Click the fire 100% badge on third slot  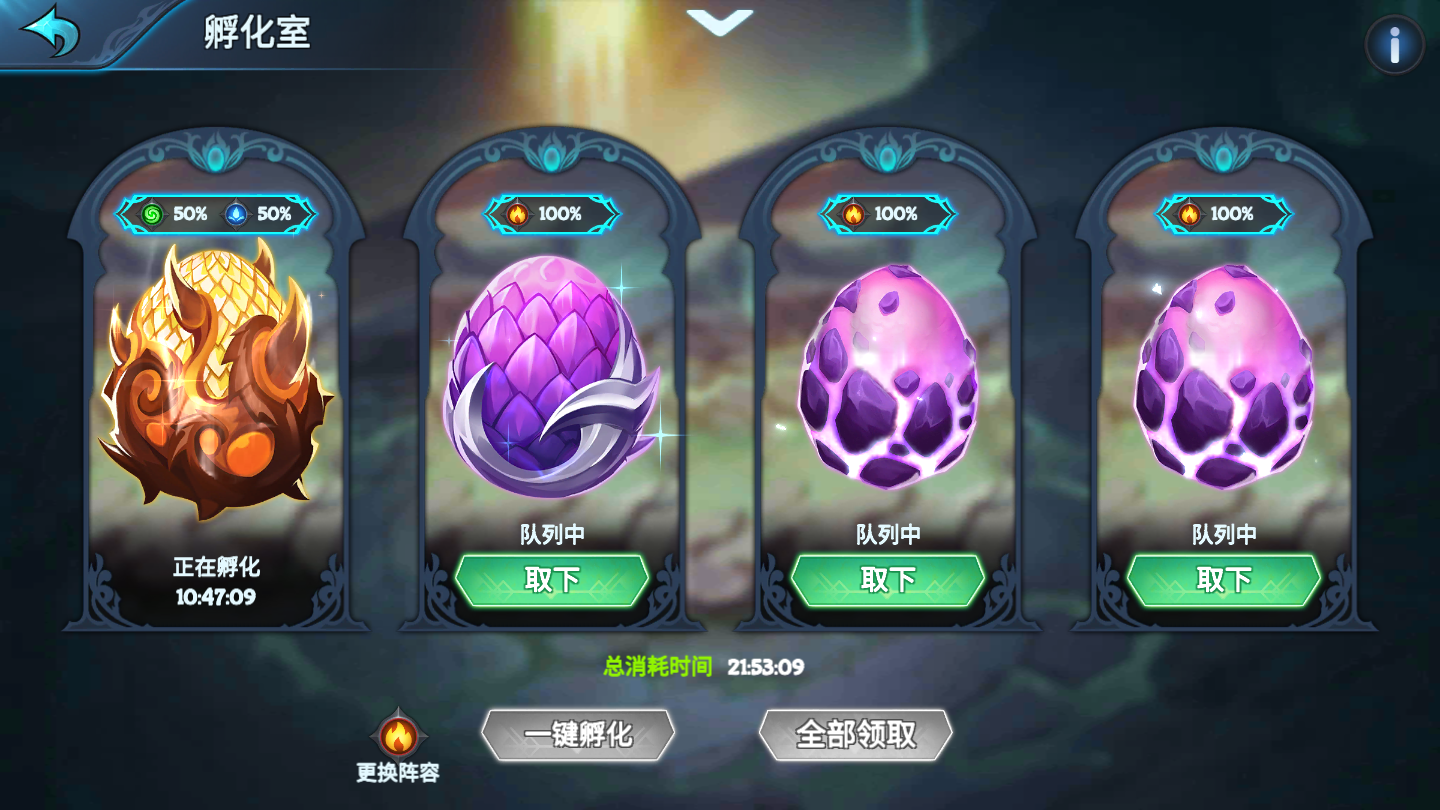pyautogui.click(x=888, y=214)
